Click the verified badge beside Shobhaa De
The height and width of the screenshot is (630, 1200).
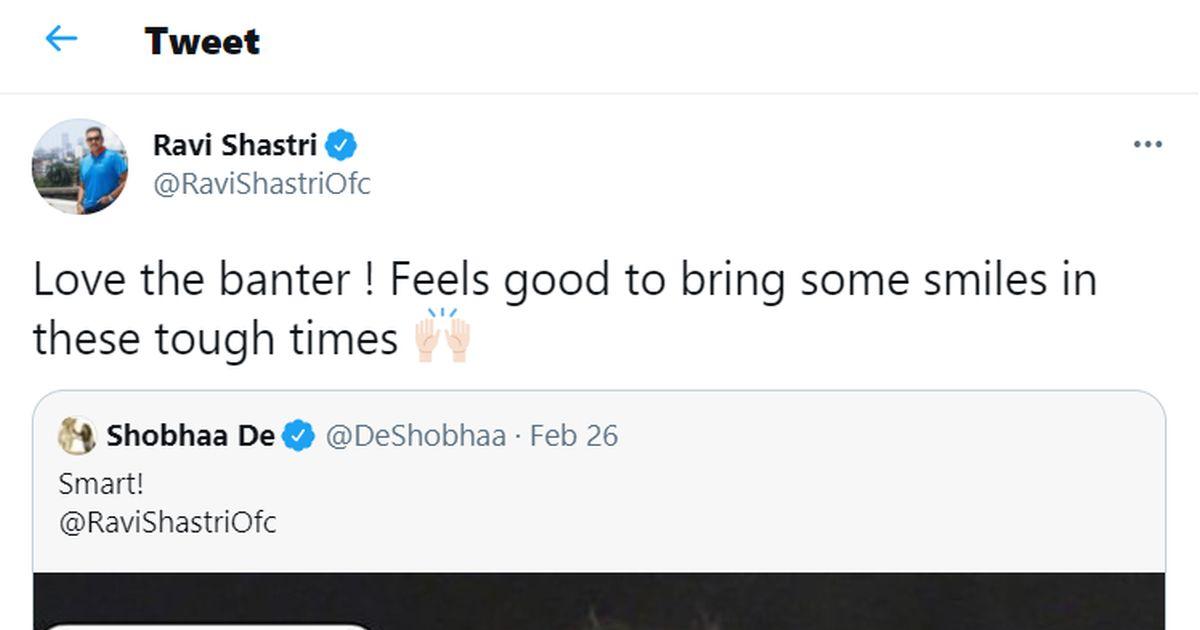298,436
